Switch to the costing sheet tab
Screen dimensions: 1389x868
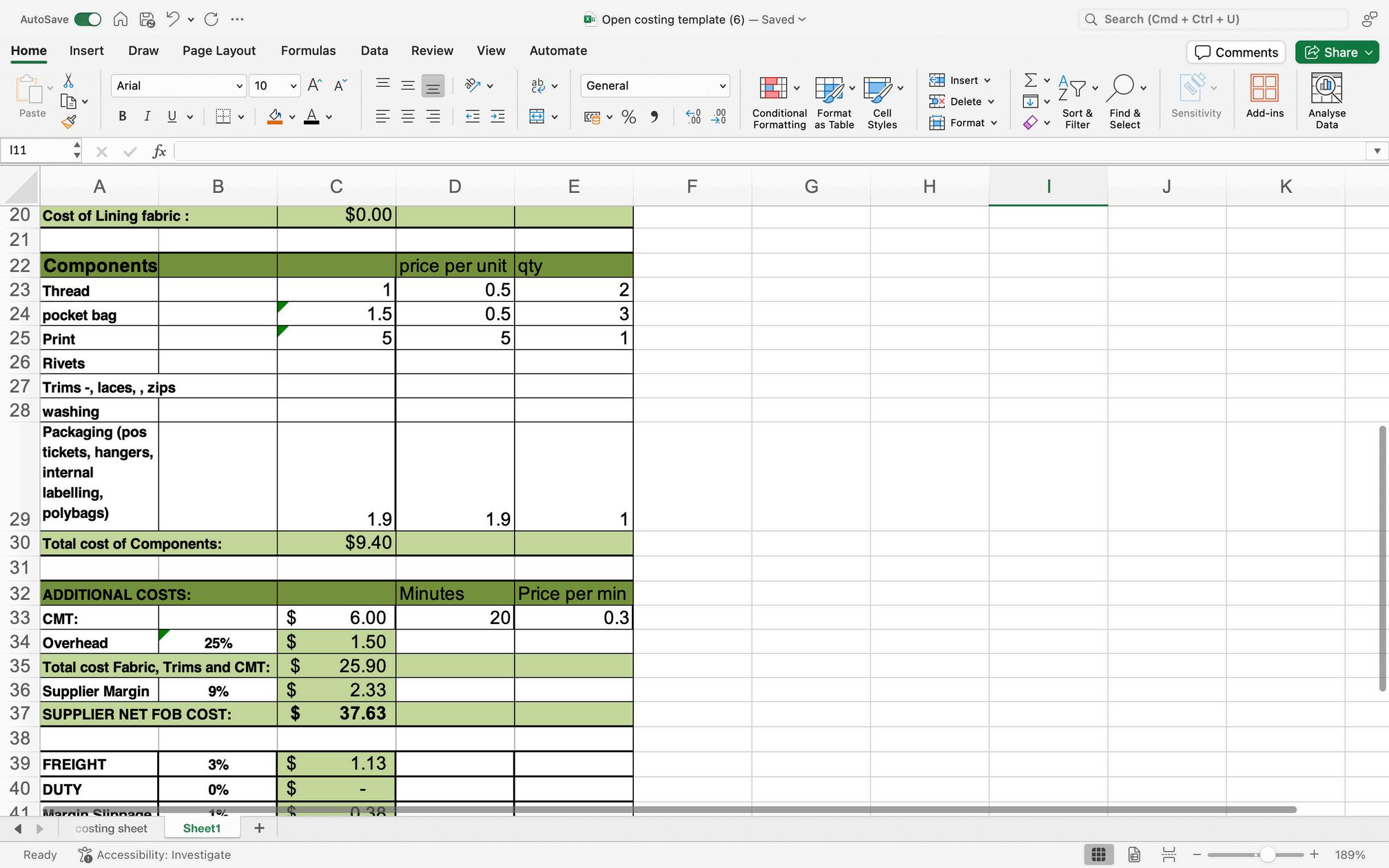(x=111, y=828)
